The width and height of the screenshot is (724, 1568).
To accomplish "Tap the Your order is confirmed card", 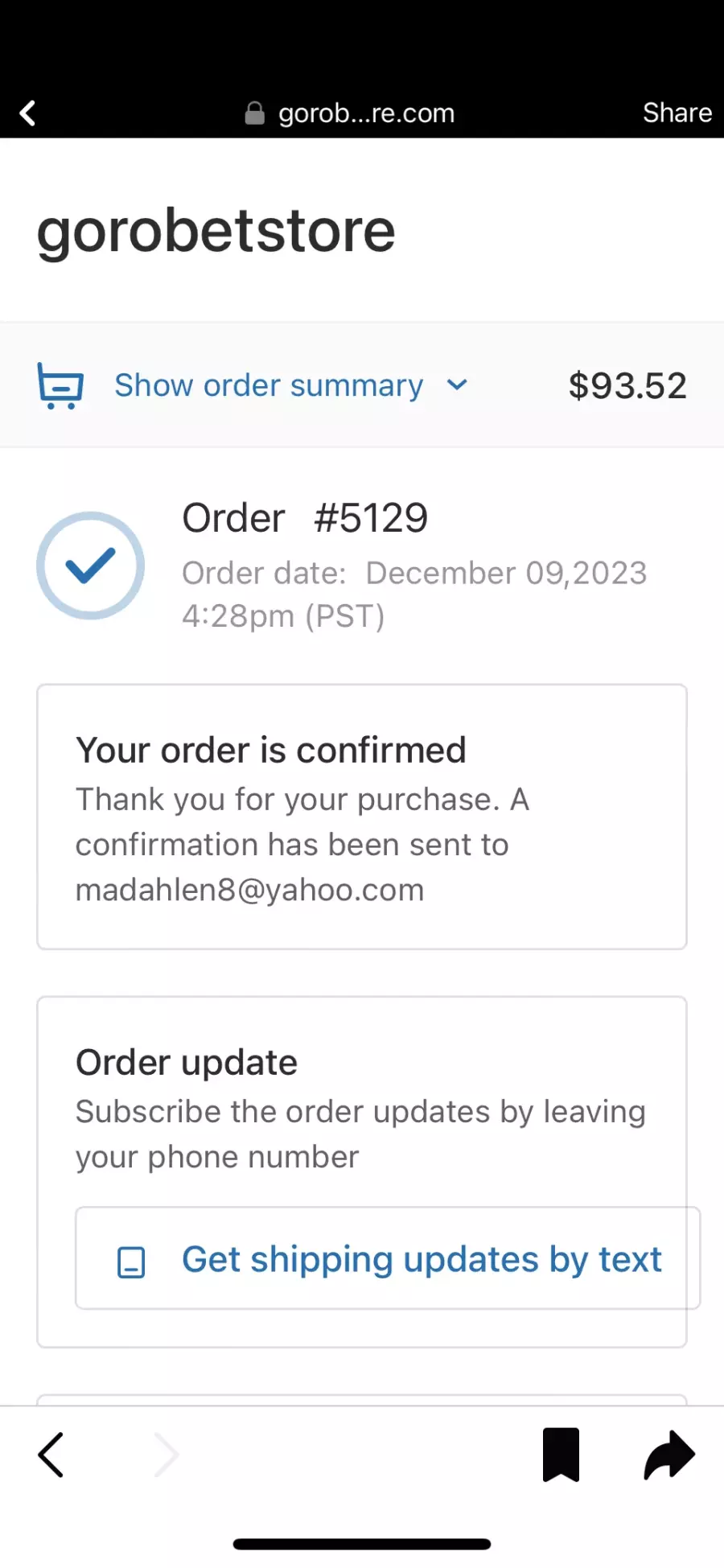I will click(x=362, y=817).
